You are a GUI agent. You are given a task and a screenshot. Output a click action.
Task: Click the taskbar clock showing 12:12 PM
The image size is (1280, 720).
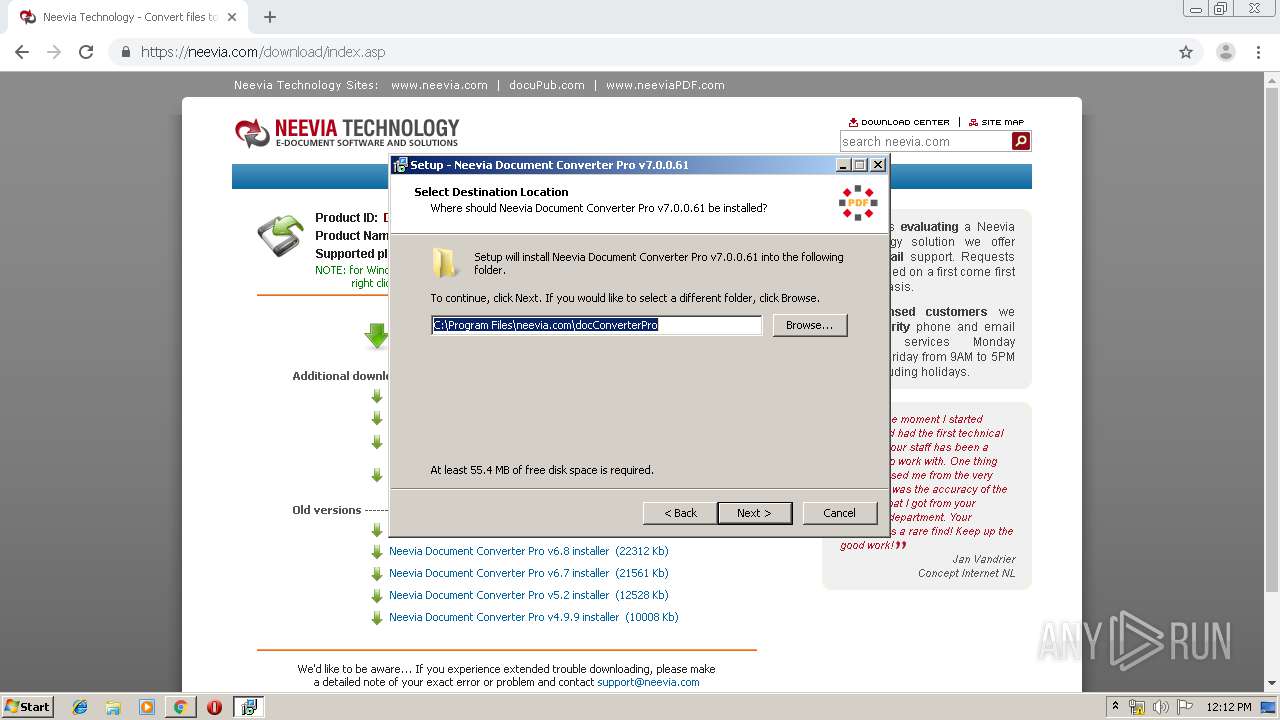point(1229,707)
